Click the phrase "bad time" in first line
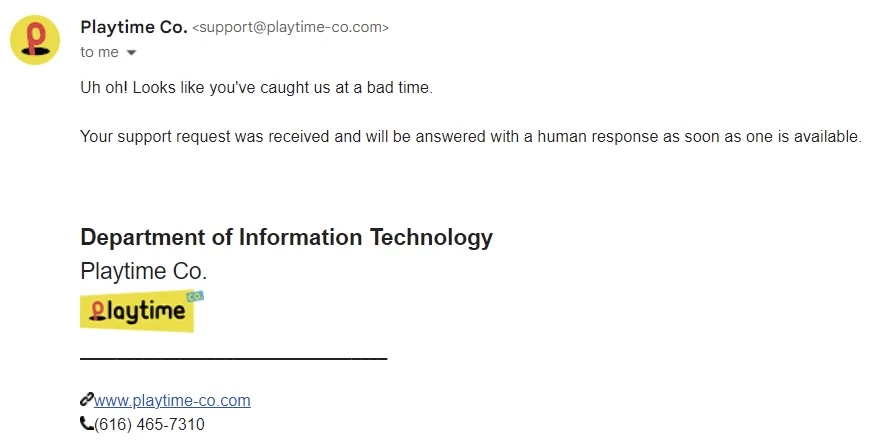The width and height of the screenshot is (887, 448). point(400,88)
